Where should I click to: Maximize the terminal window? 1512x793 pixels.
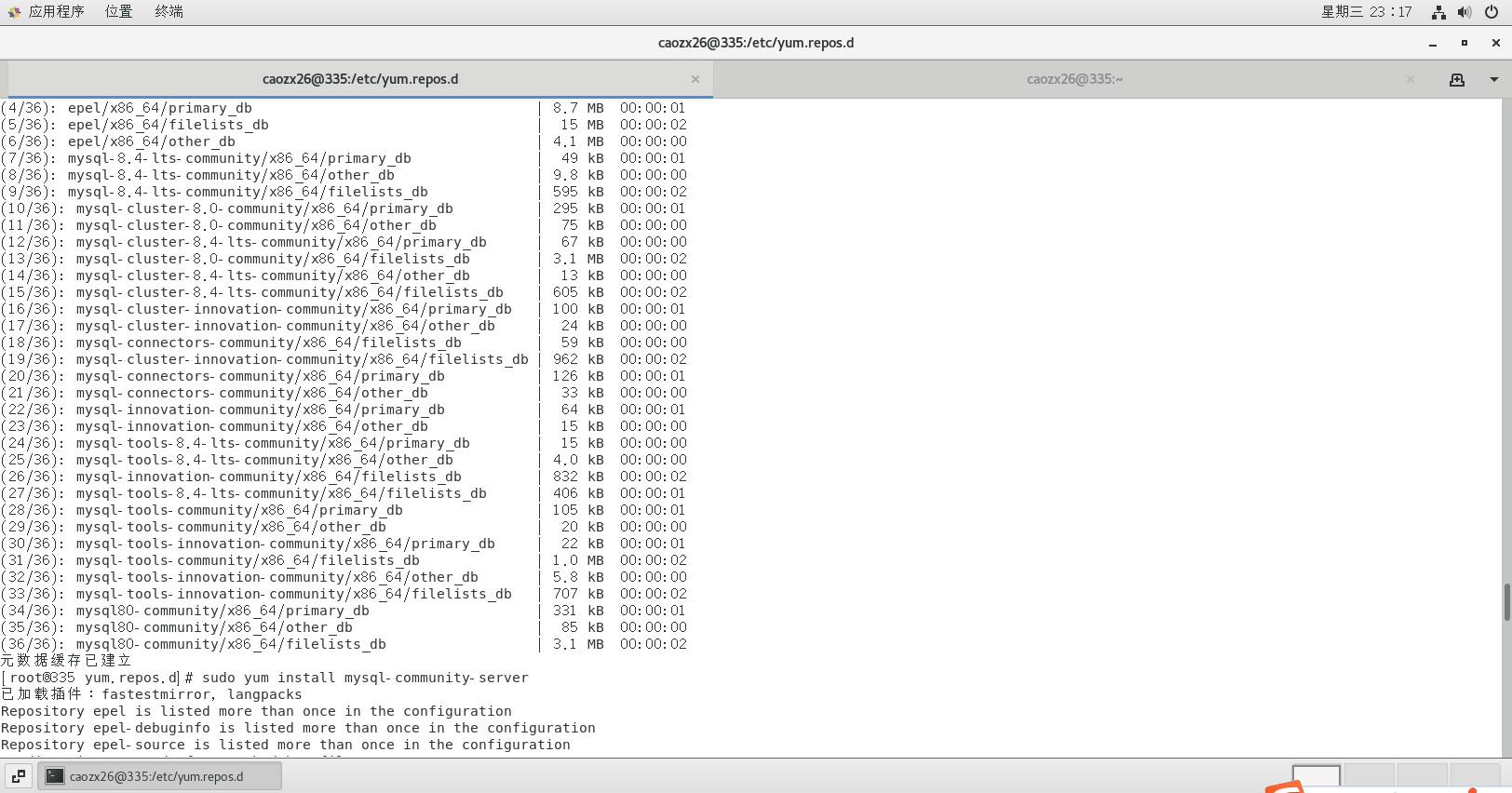pos(1465,43)
